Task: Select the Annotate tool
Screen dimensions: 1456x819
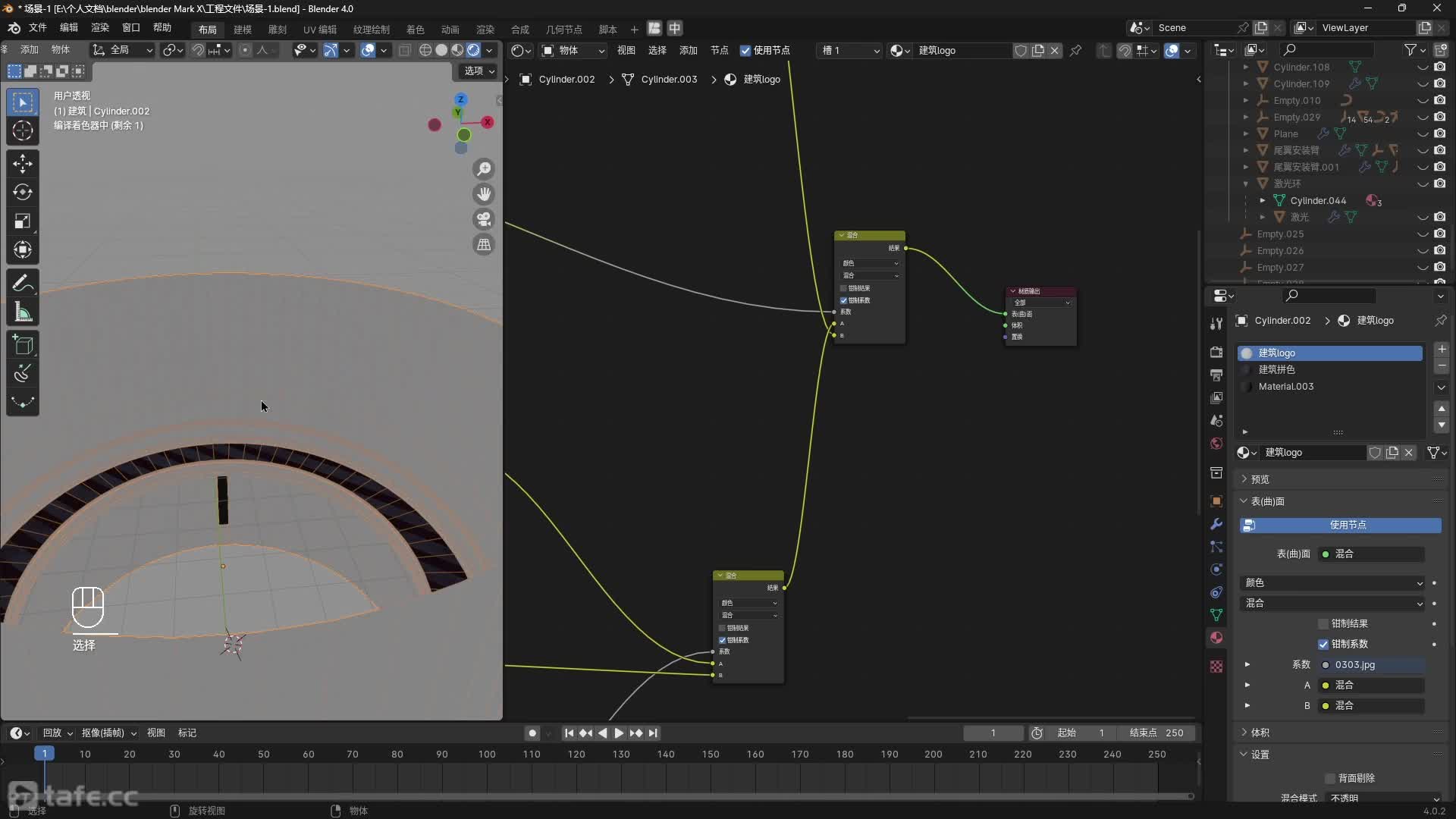Action: [23, 284]
